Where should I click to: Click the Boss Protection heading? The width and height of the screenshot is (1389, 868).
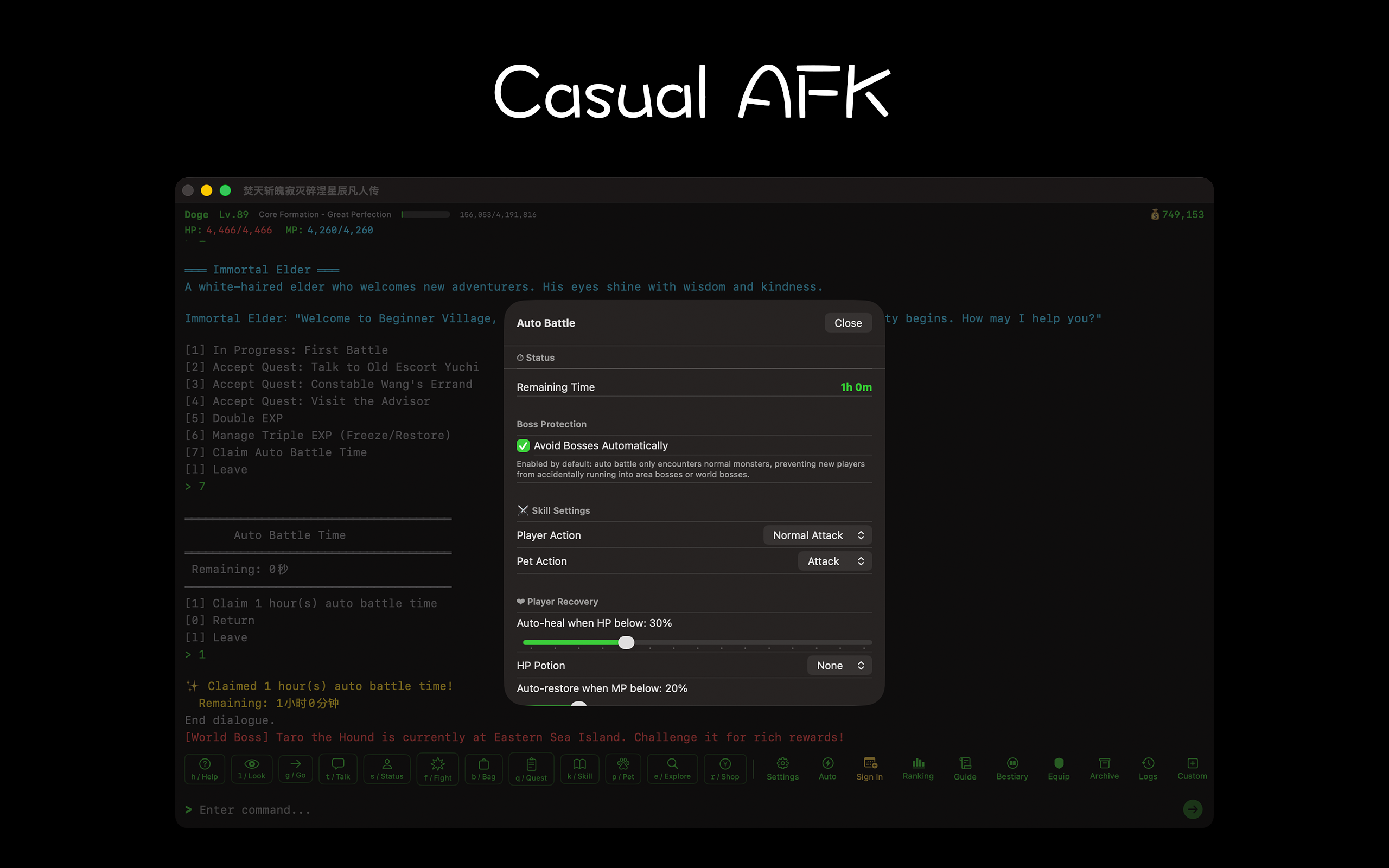click(552, 424)
